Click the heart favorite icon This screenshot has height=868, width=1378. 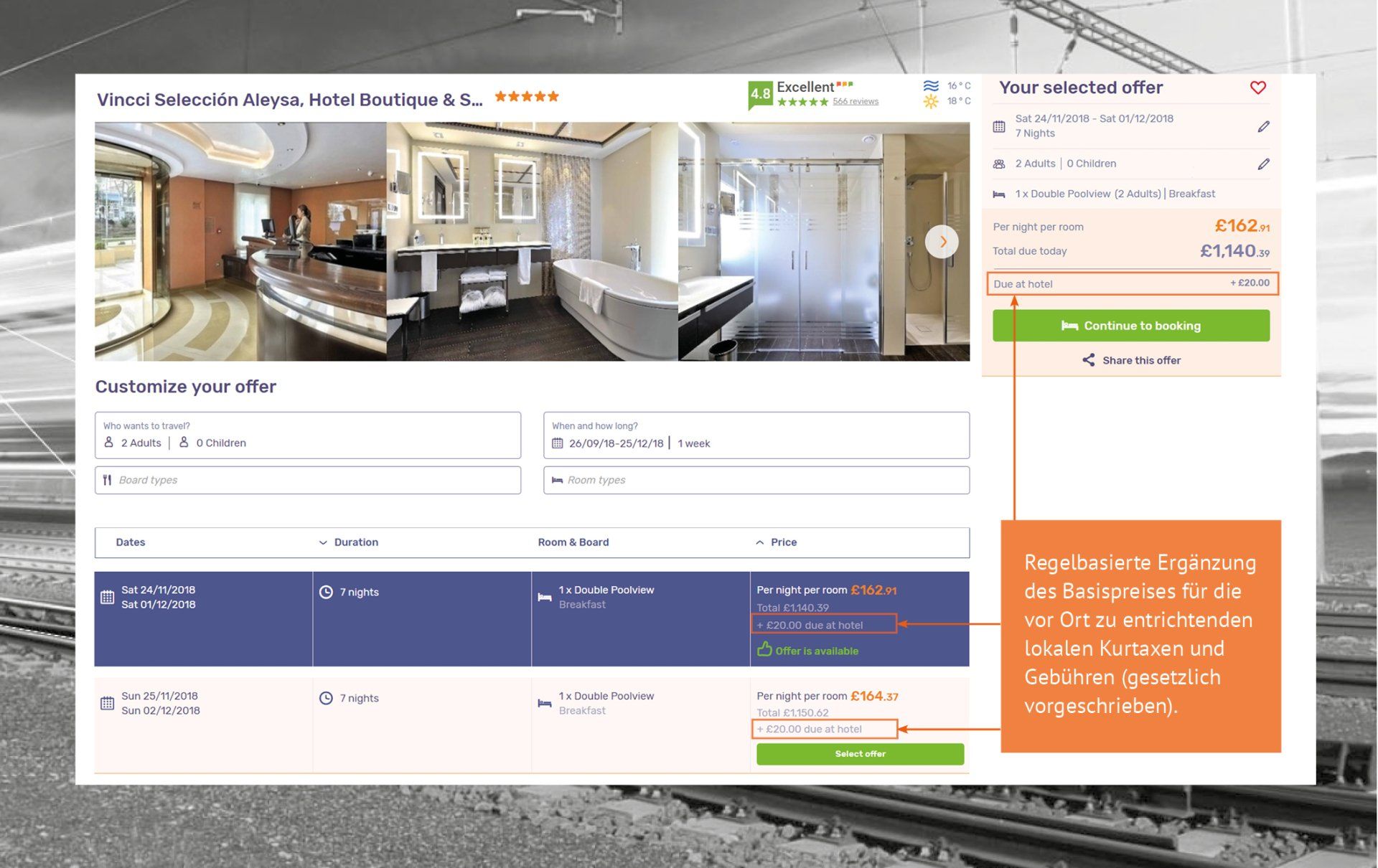pyautogui.click(x=1257, y=88)
